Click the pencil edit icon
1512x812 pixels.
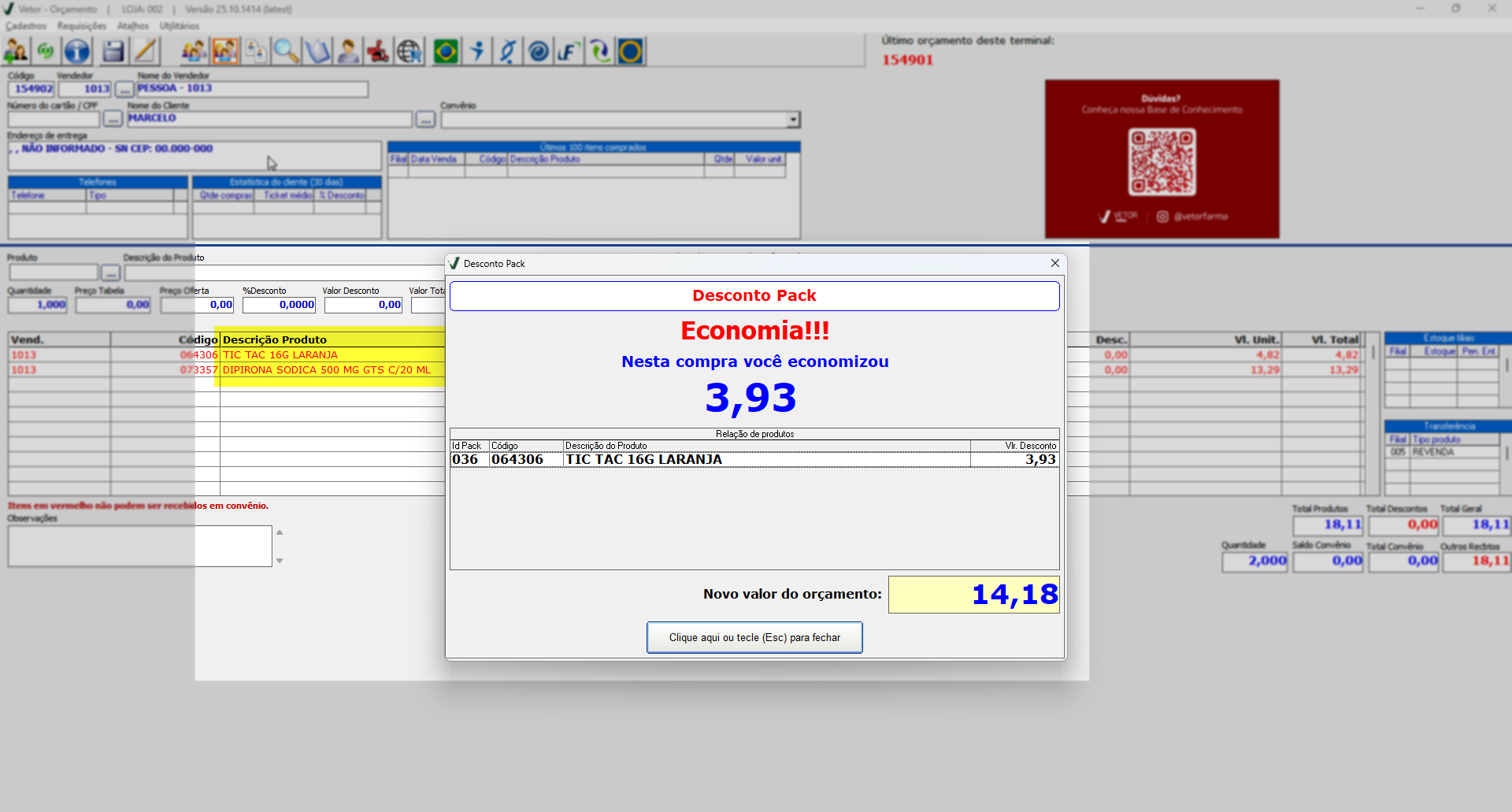[x=145, y=52]
